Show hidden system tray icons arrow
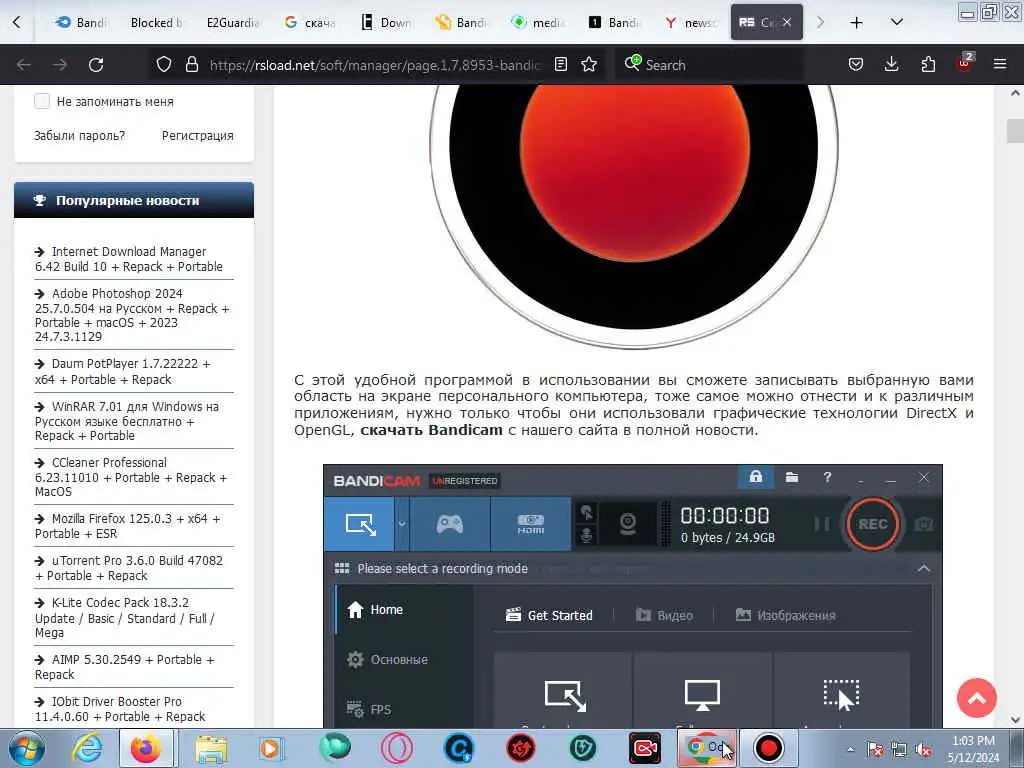The height and width of the screenshot is (768, 1024). (x=850, y=750)
